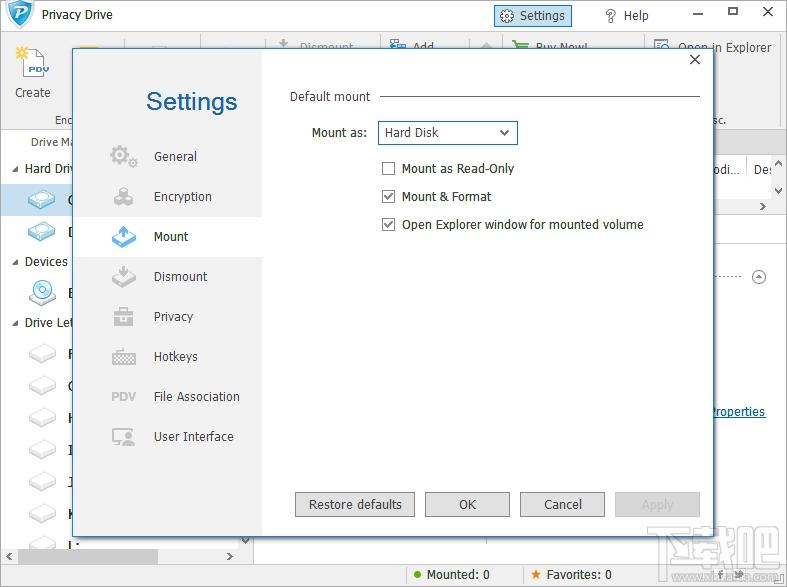
Task: Click the Create PDV volume icon
Action: pos(33,62)
